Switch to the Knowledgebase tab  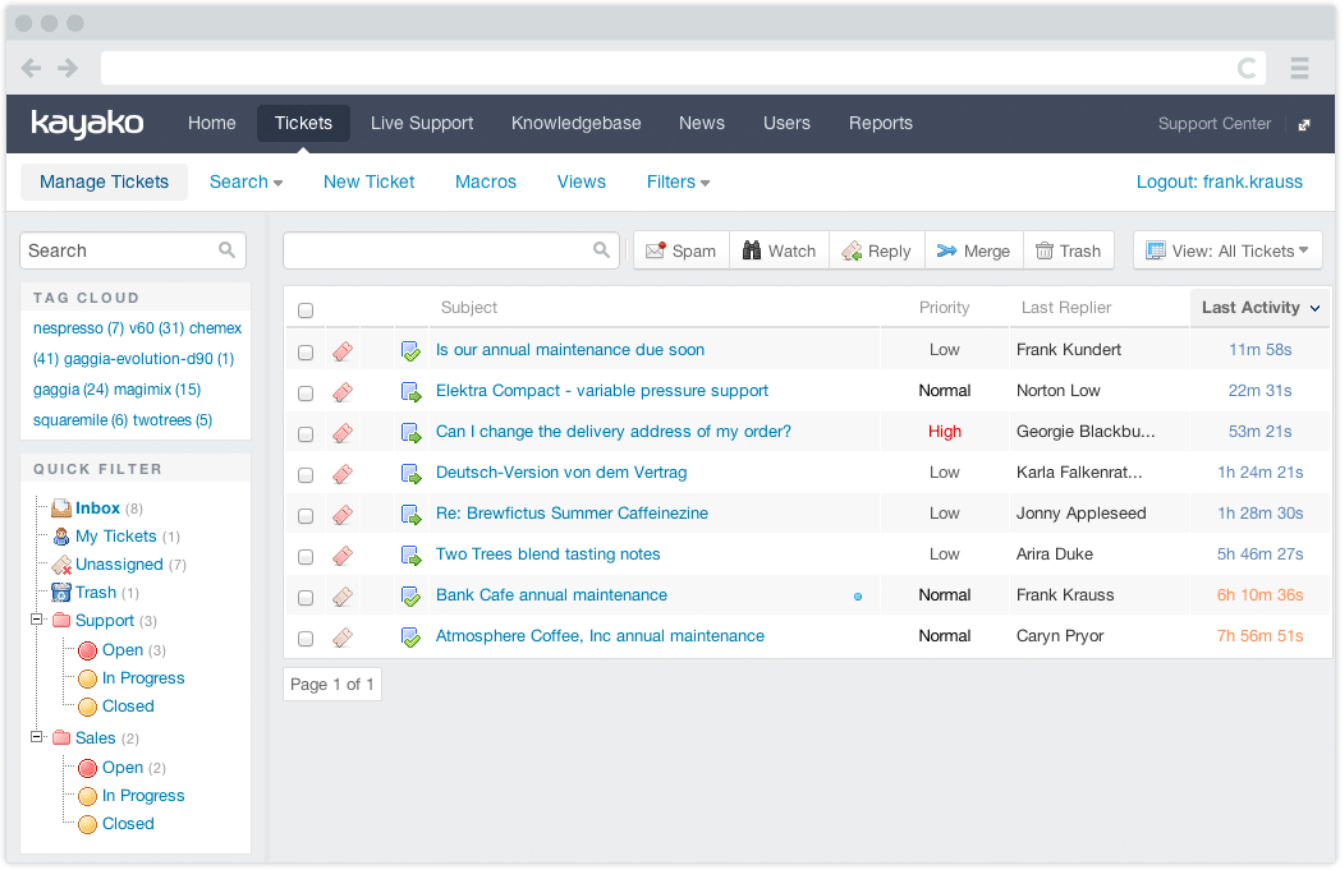click(x=576, y=123)
